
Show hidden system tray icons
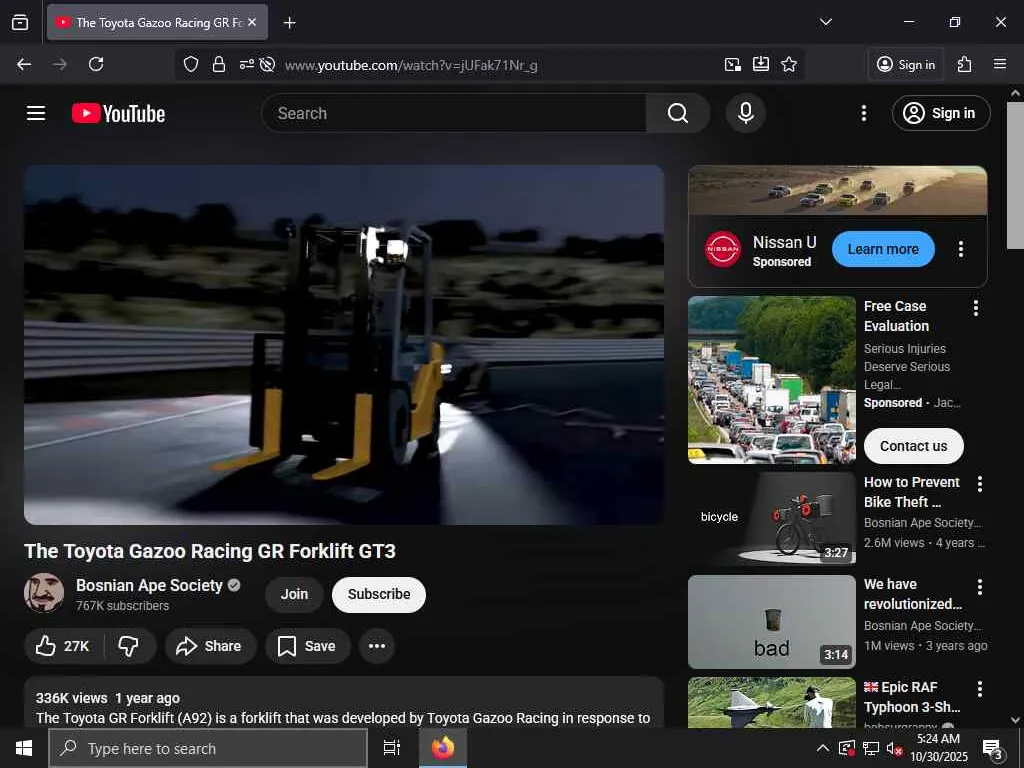(x=823, y=748)
